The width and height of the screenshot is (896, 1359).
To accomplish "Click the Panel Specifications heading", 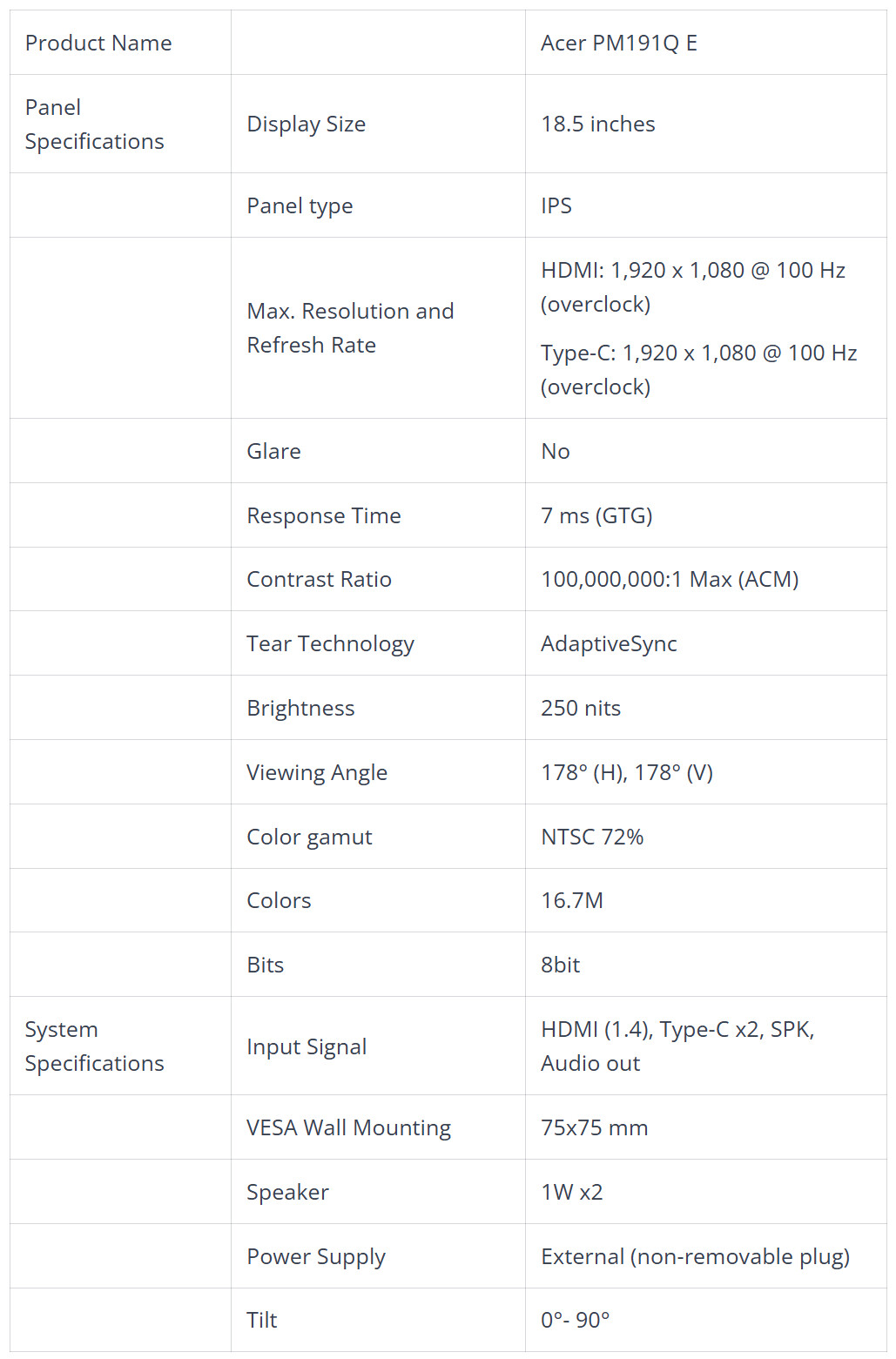I will point(95,124).
